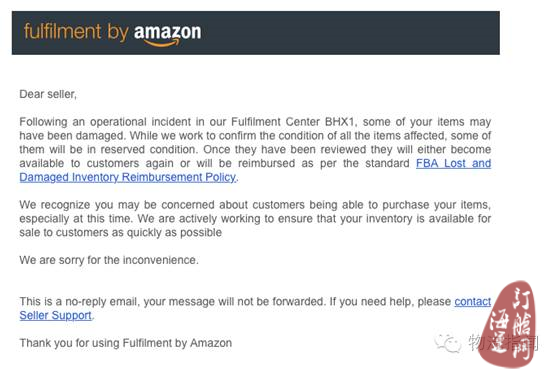This screenshot has height=370, width=558.
Task: Click the "This is a no-reply email" text
Action: pos(81,301)
